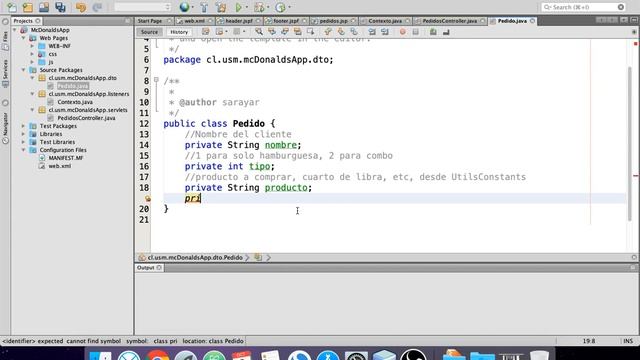Click the Find Previous Occurrence icon
The image size is (640, 360).
[272, 31]
